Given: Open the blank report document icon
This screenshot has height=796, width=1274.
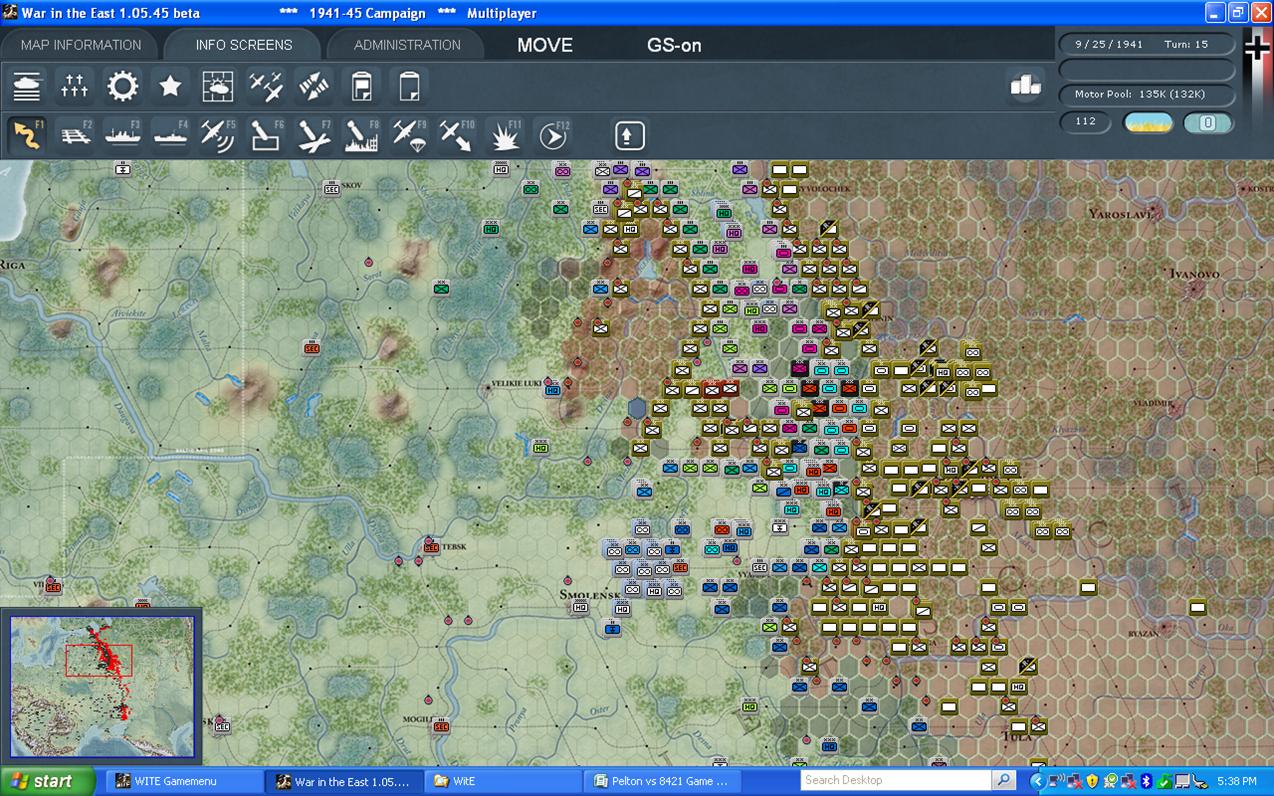Looking at the screenshot, I should (409, 87).
